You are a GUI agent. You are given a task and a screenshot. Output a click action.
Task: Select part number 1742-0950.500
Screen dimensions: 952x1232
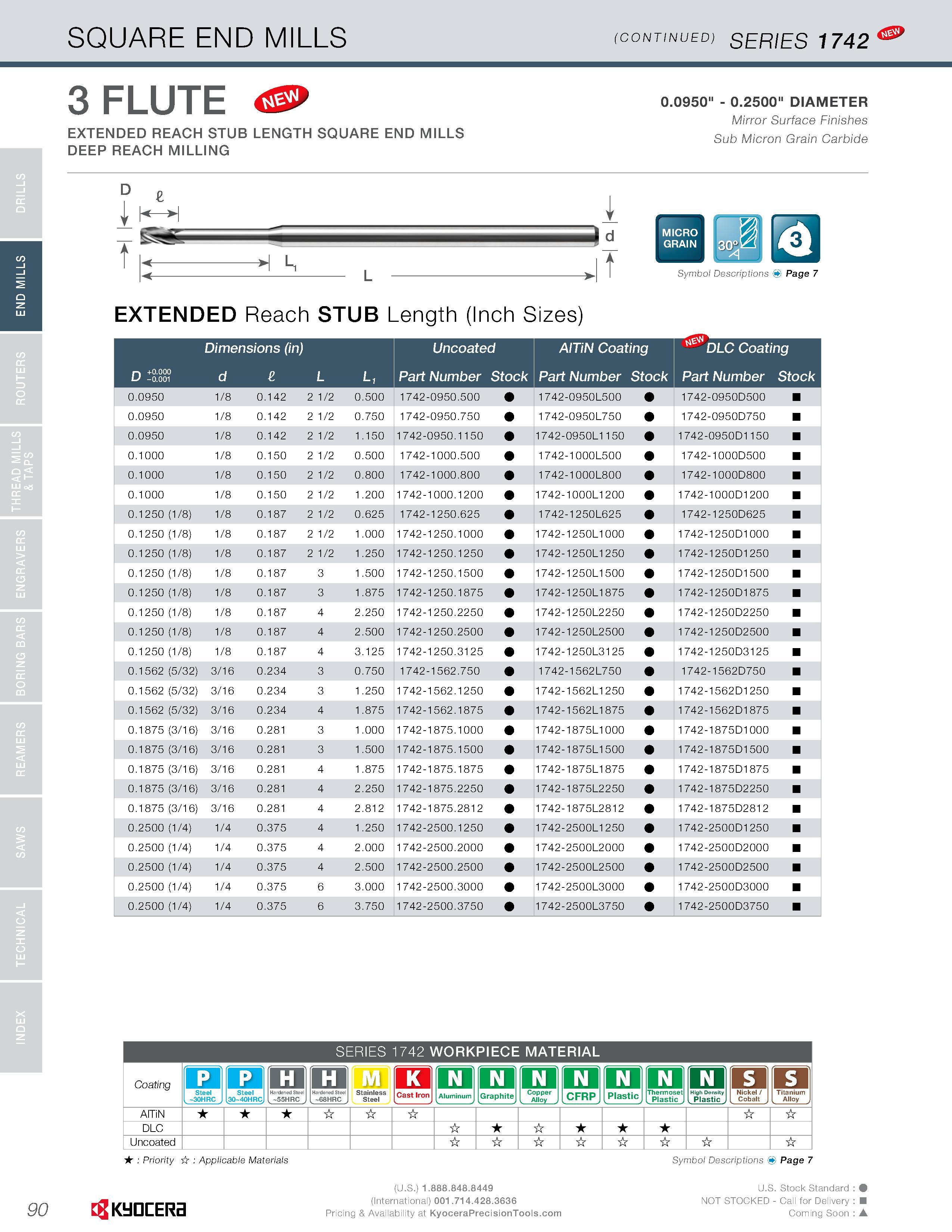tap(440, 397)
